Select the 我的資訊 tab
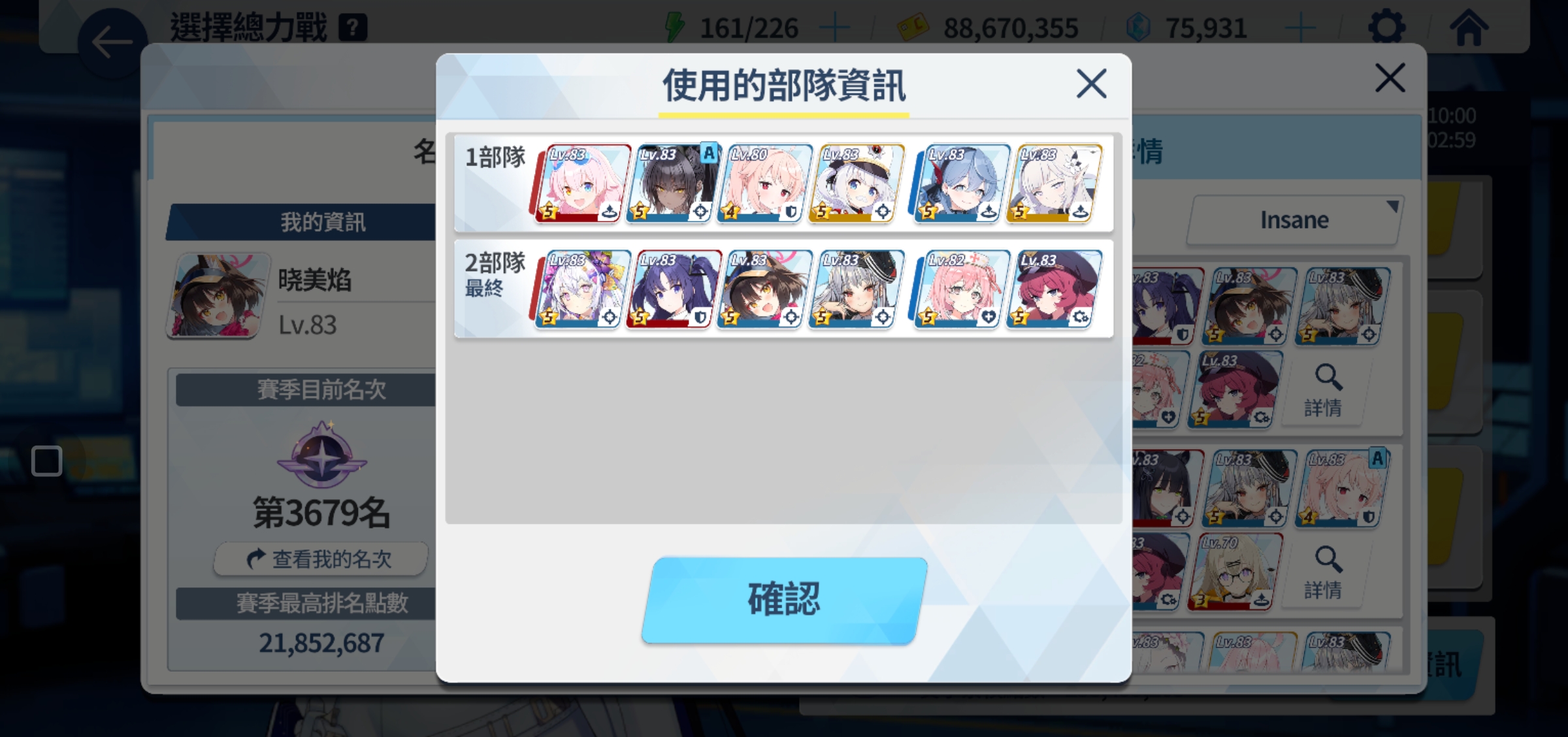1568x737 pixels. tap(323, 222)
